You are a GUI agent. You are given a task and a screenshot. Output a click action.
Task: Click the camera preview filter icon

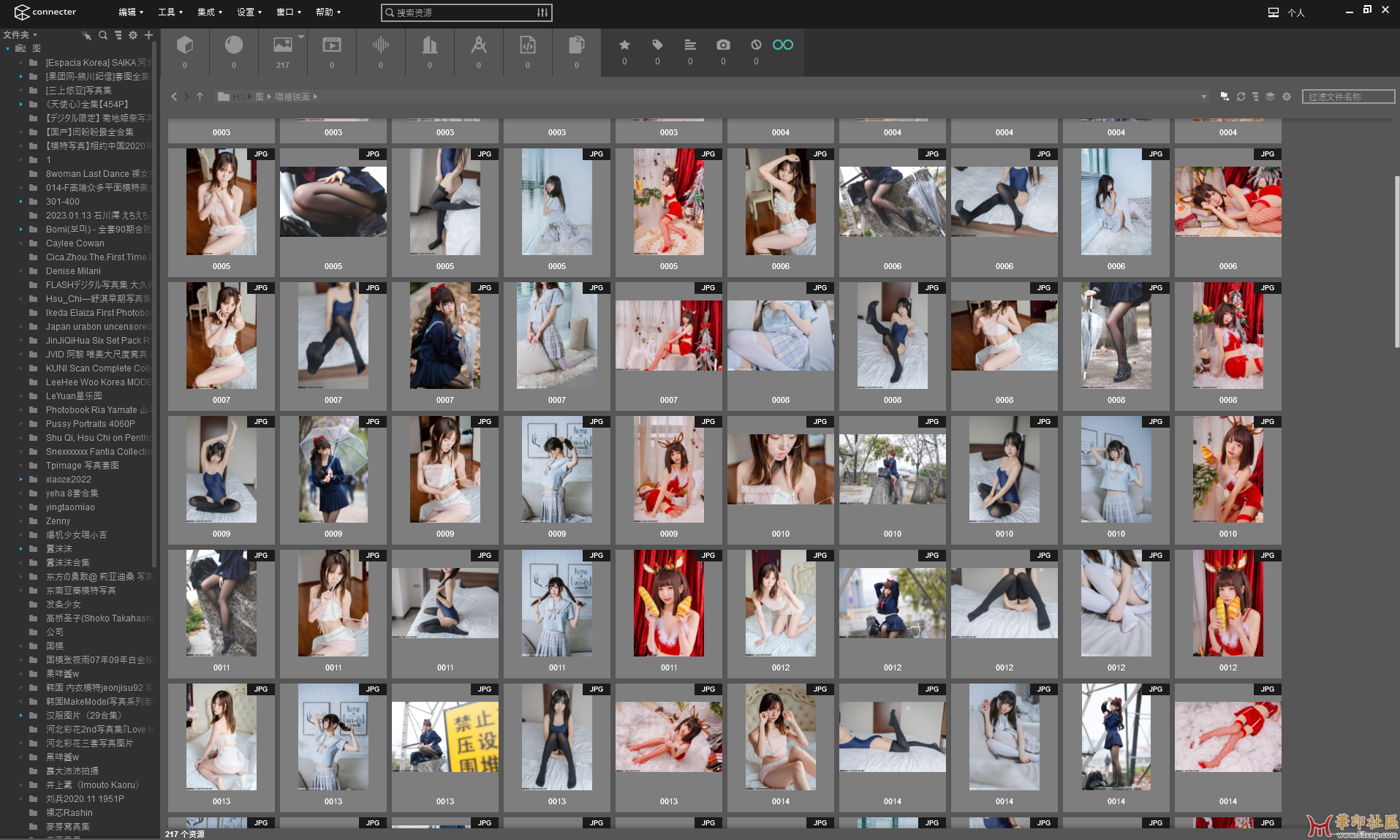[723, 45]
